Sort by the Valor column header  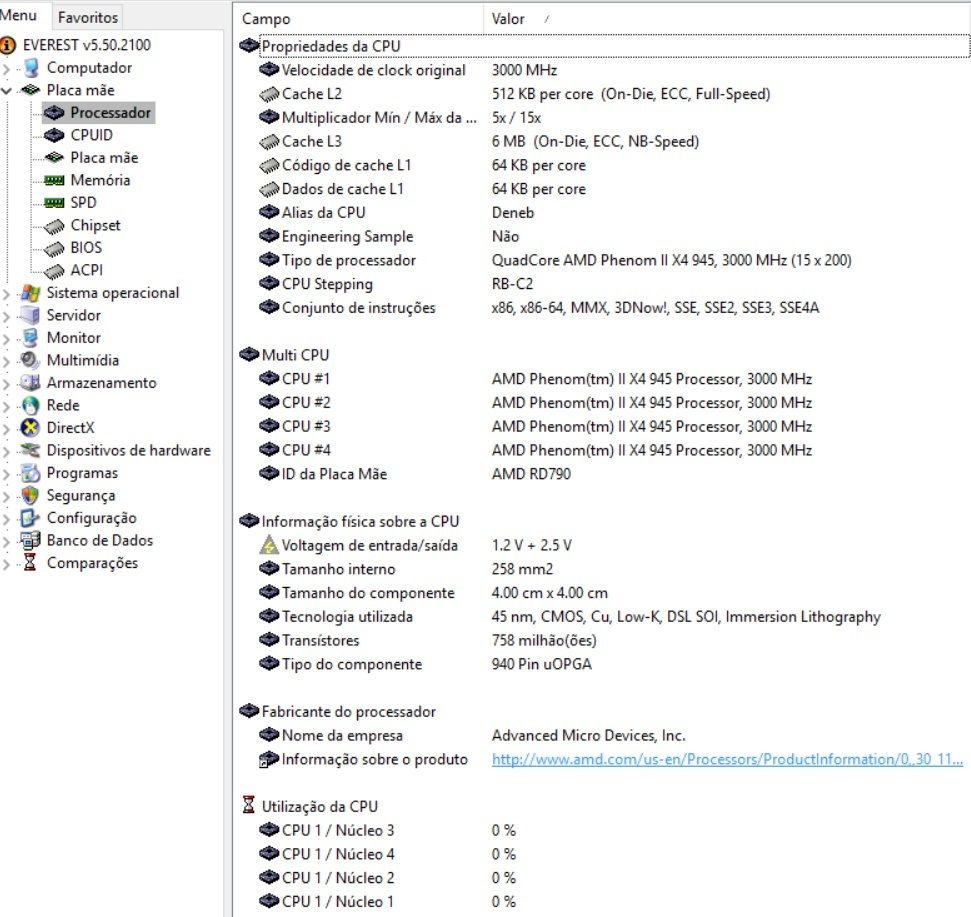pos(727,19)
